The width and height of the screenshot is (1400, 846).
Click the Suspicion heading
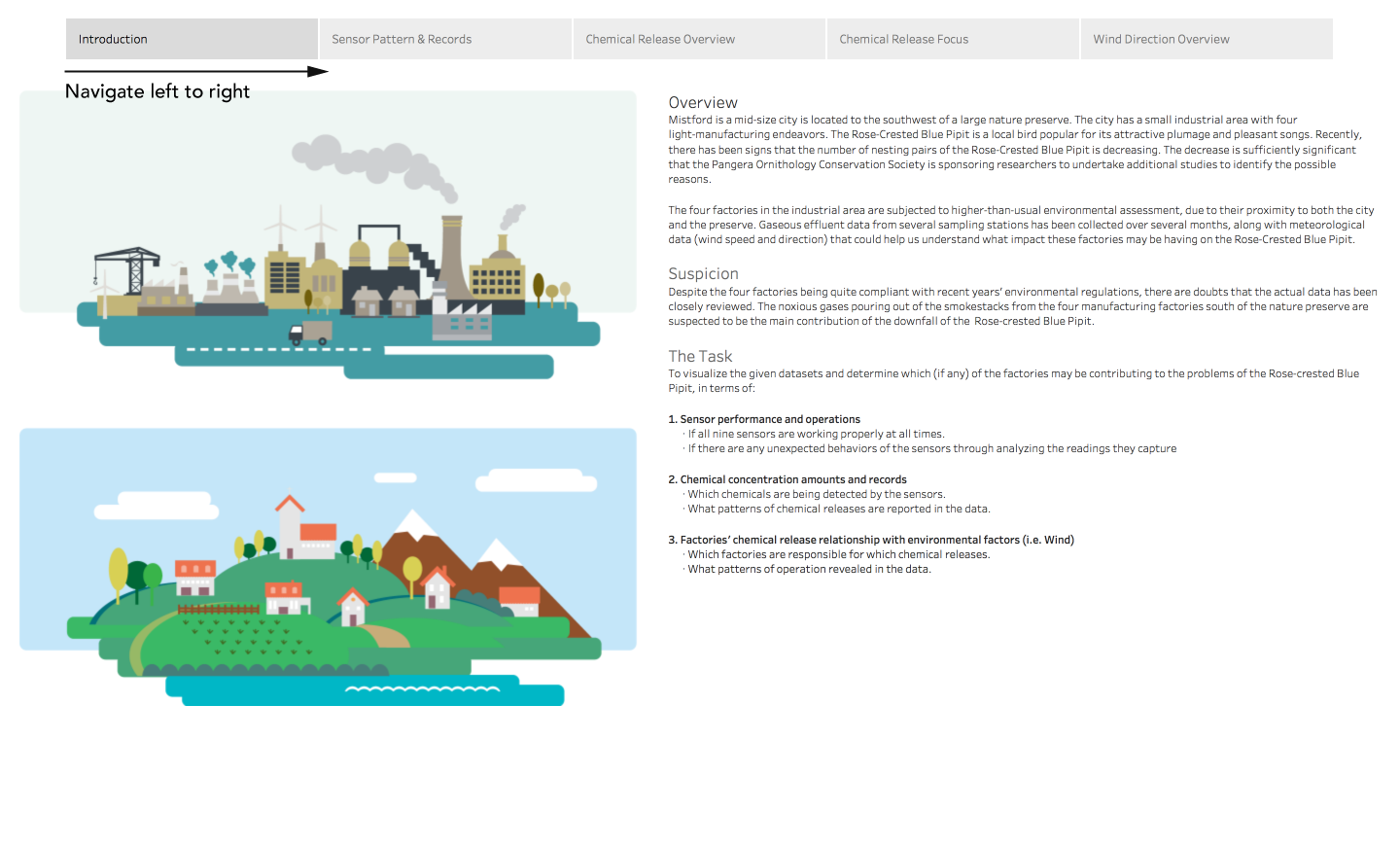coord(703,273)
